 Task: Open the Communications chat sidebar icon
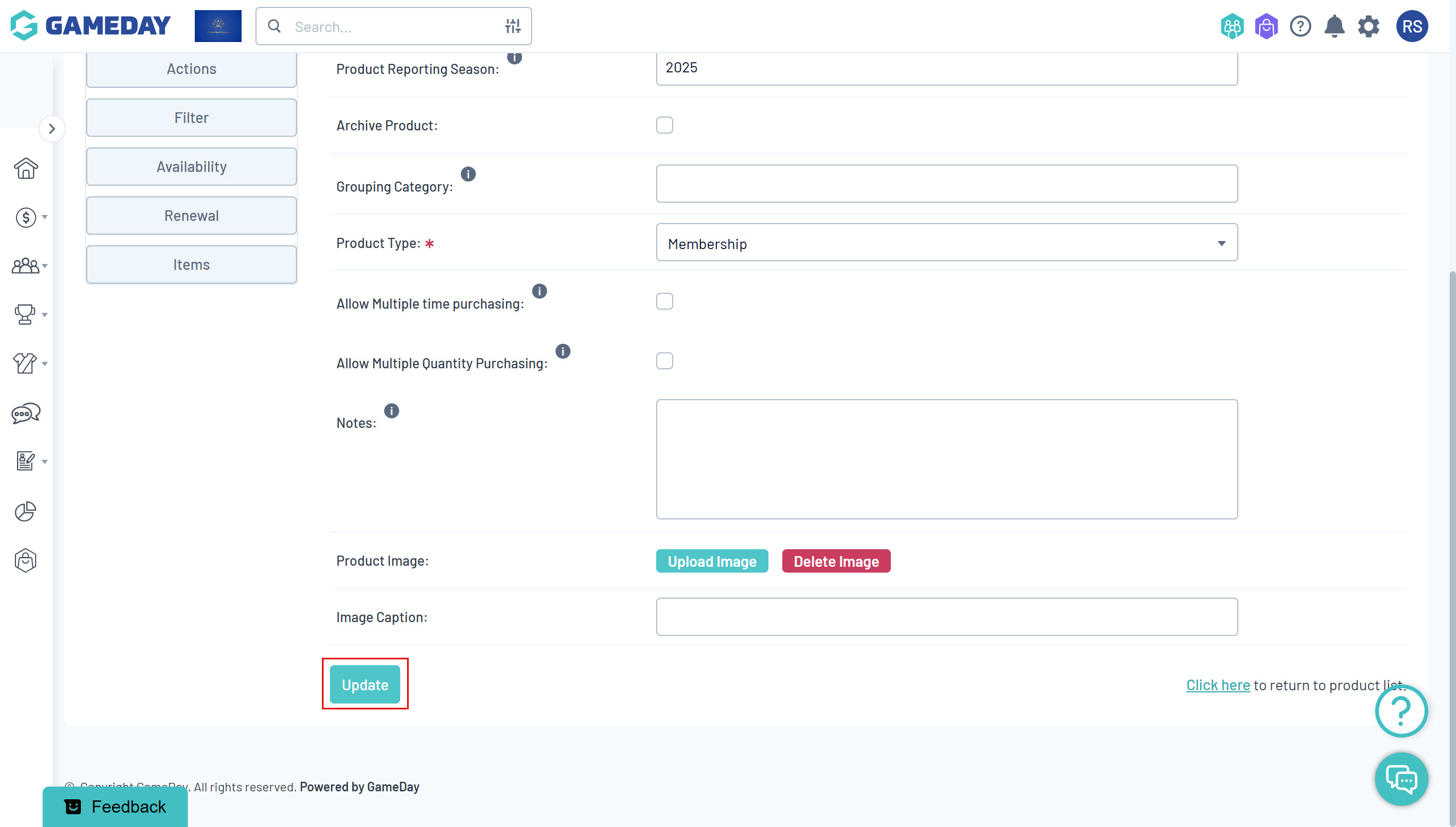coord(26,413)
